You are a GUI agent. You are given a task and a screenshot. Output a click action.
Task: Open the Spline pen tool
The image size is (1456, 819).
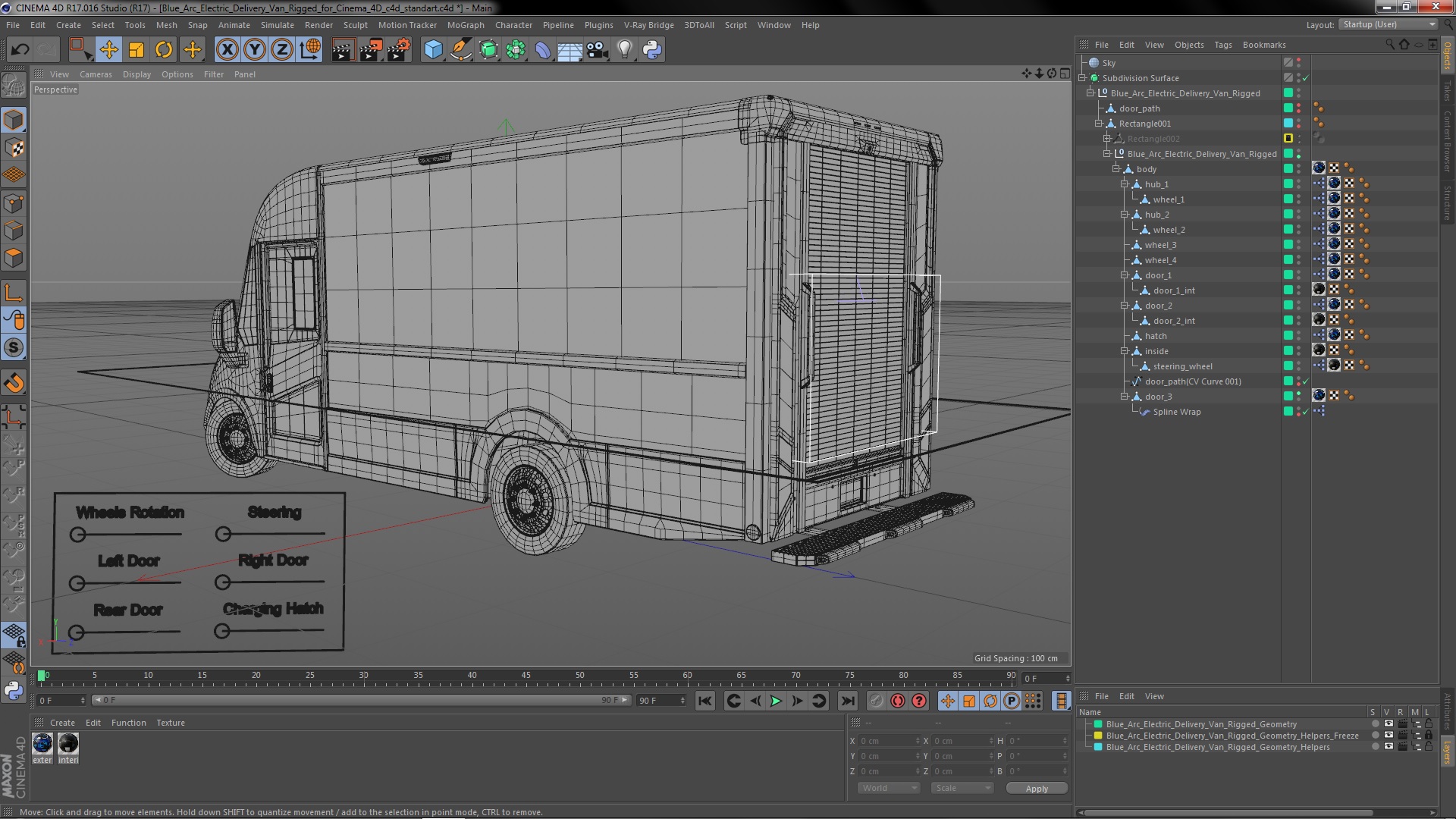click(x=460, y=50)
